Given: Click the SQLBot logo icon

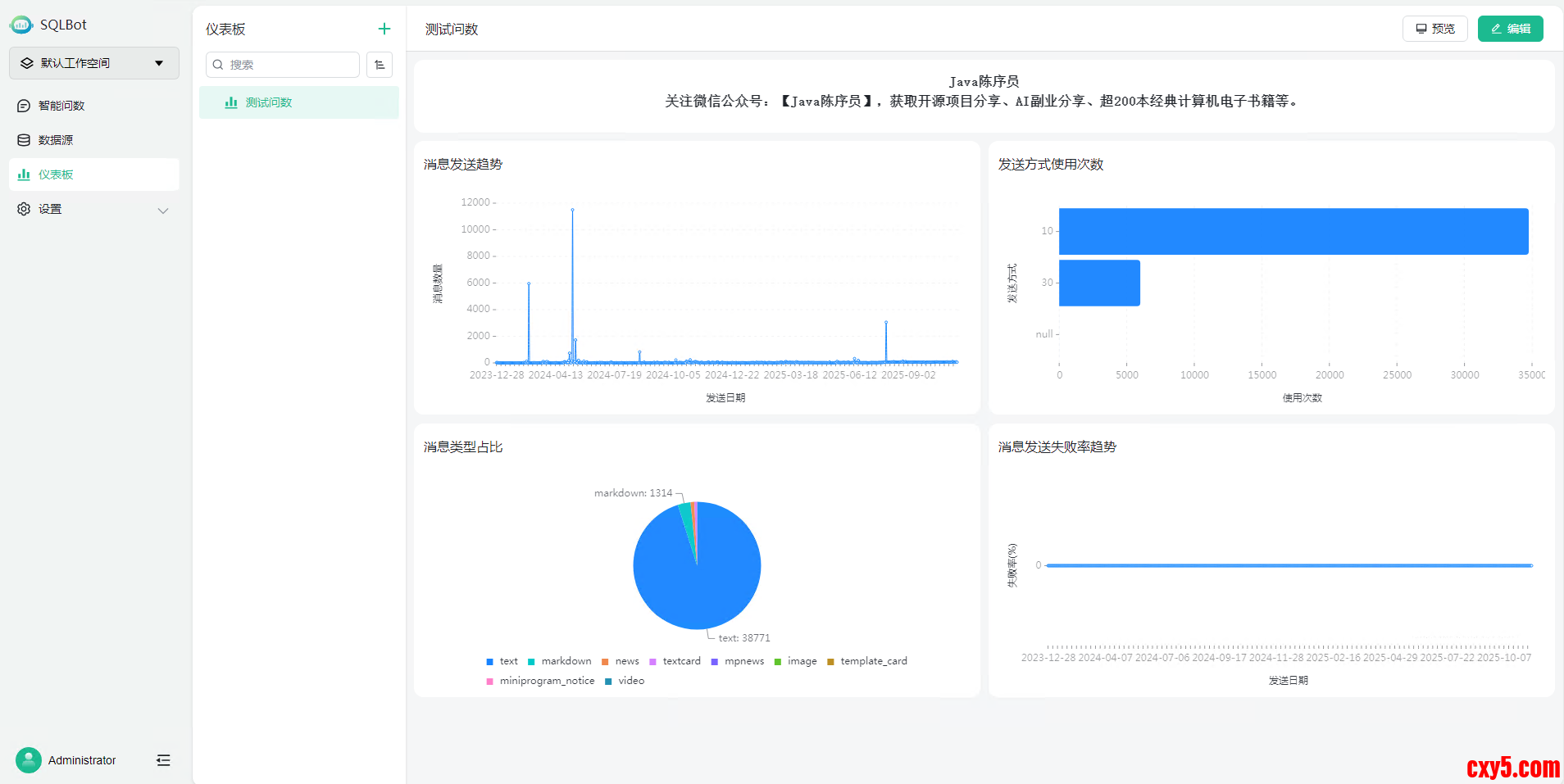Looking at the screenshot, I should tap(21, 25).
